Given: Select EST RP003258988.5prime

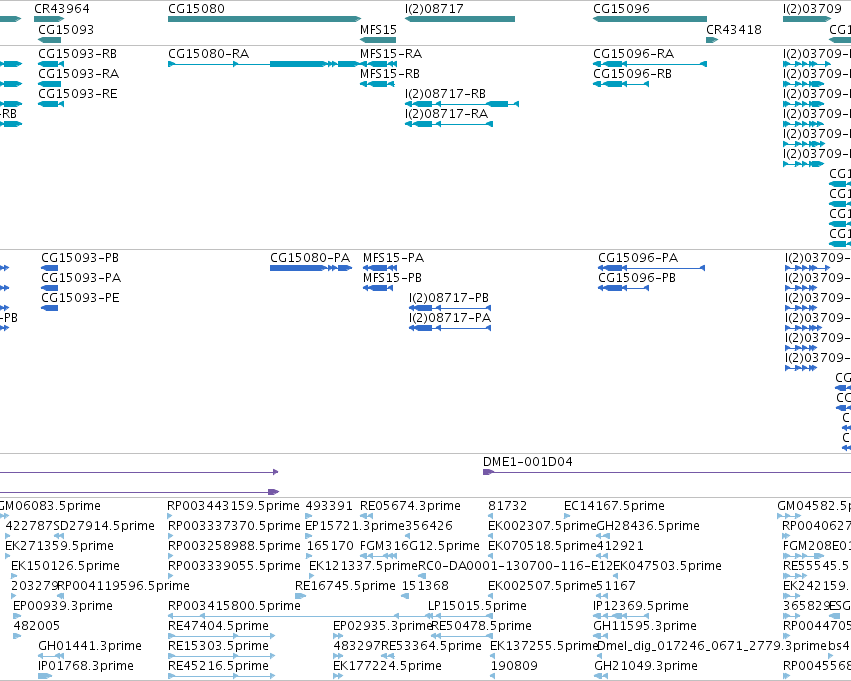Looking at the screenshot, I should click(x=234, y=546).
